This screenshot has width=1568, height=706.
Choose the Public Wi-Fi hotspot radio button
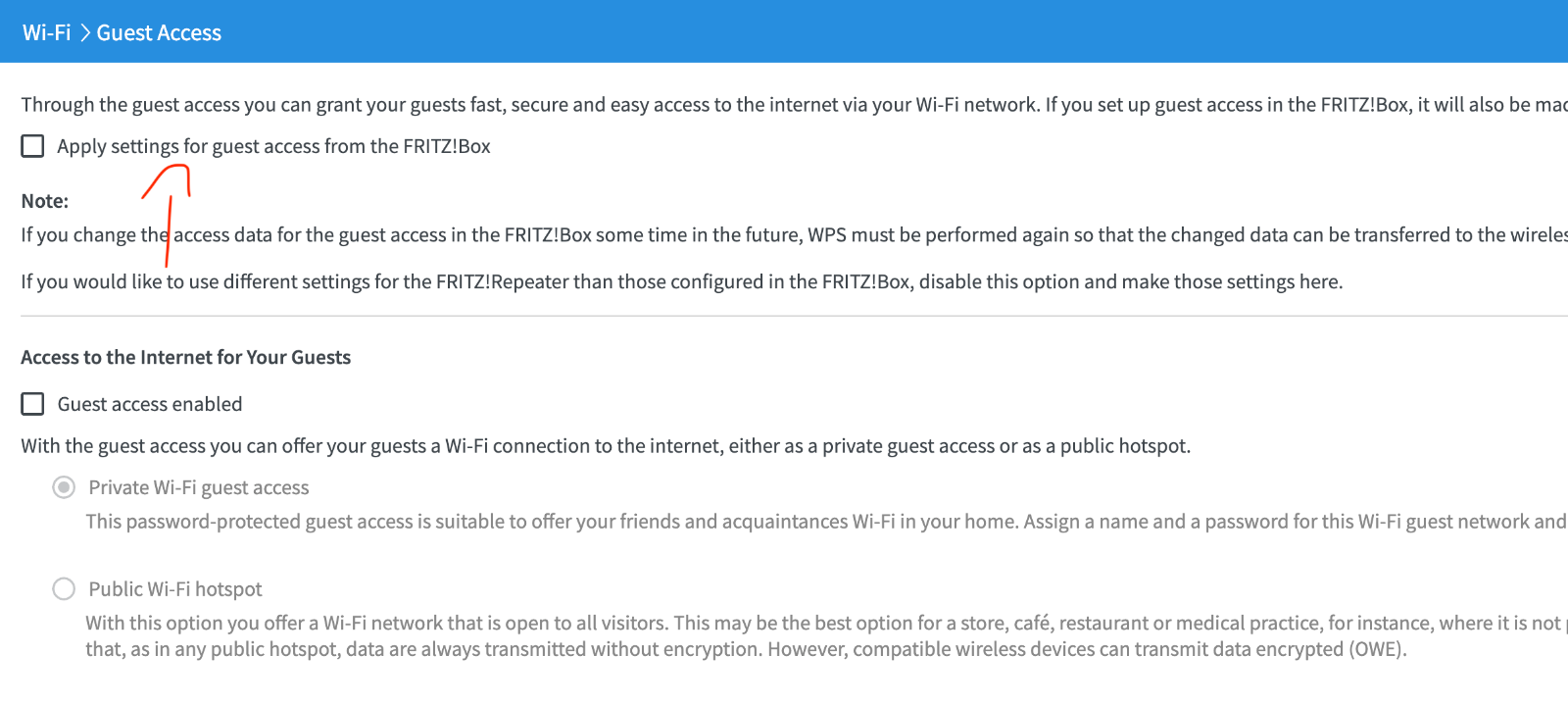64,588
